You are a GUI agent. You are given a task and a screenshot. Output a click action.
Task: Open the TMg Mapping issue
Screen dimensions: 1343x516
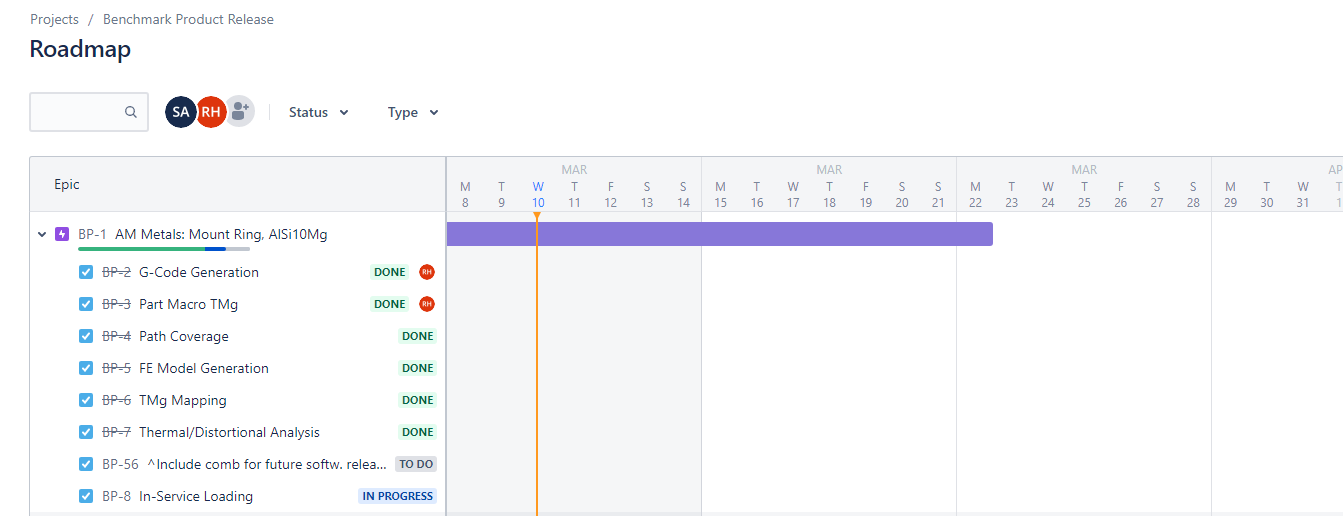(183, 400)
